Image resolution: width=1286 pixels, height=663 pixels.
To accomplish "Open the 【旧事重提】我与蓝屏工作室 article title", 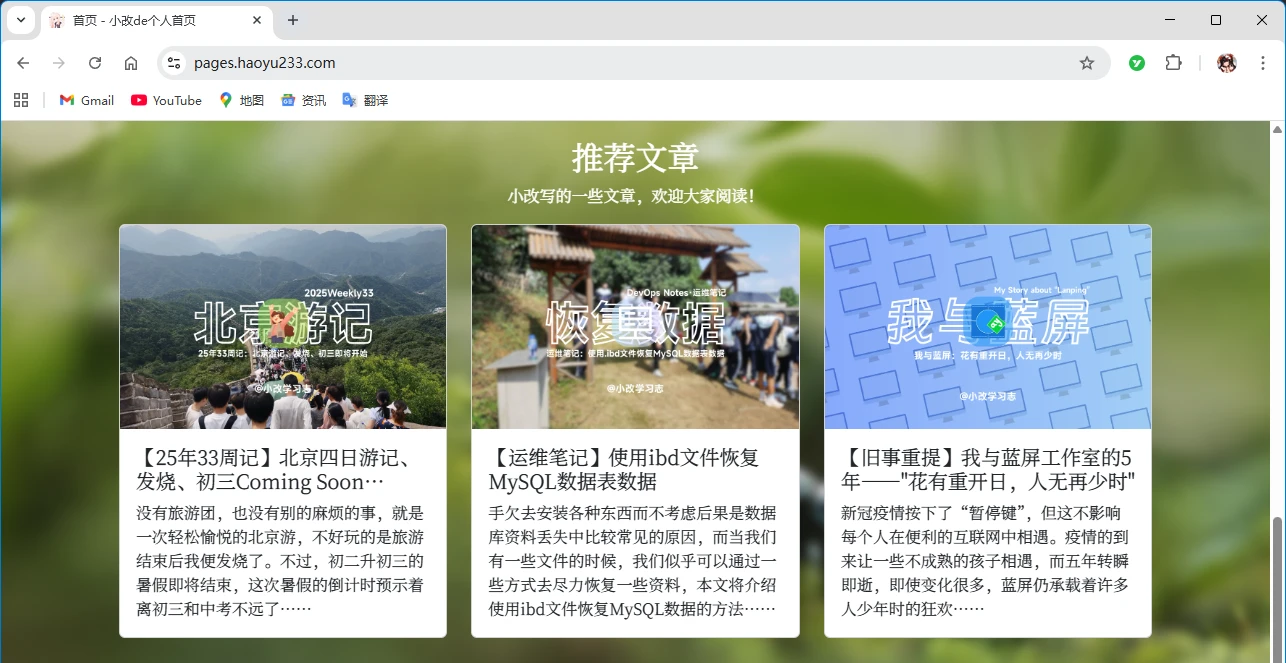I will tap(988, 469).
